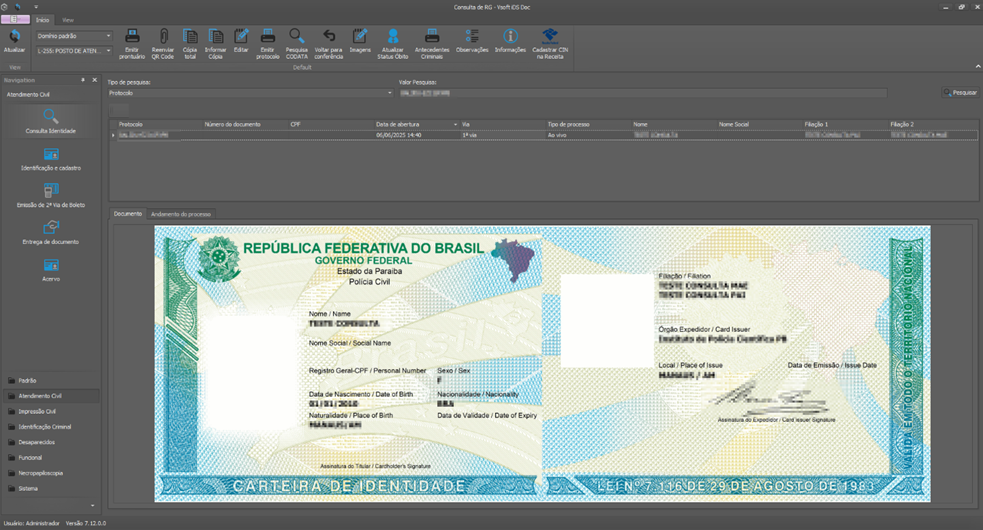Sort by the Filiação 1 column header

coord(846,124)
